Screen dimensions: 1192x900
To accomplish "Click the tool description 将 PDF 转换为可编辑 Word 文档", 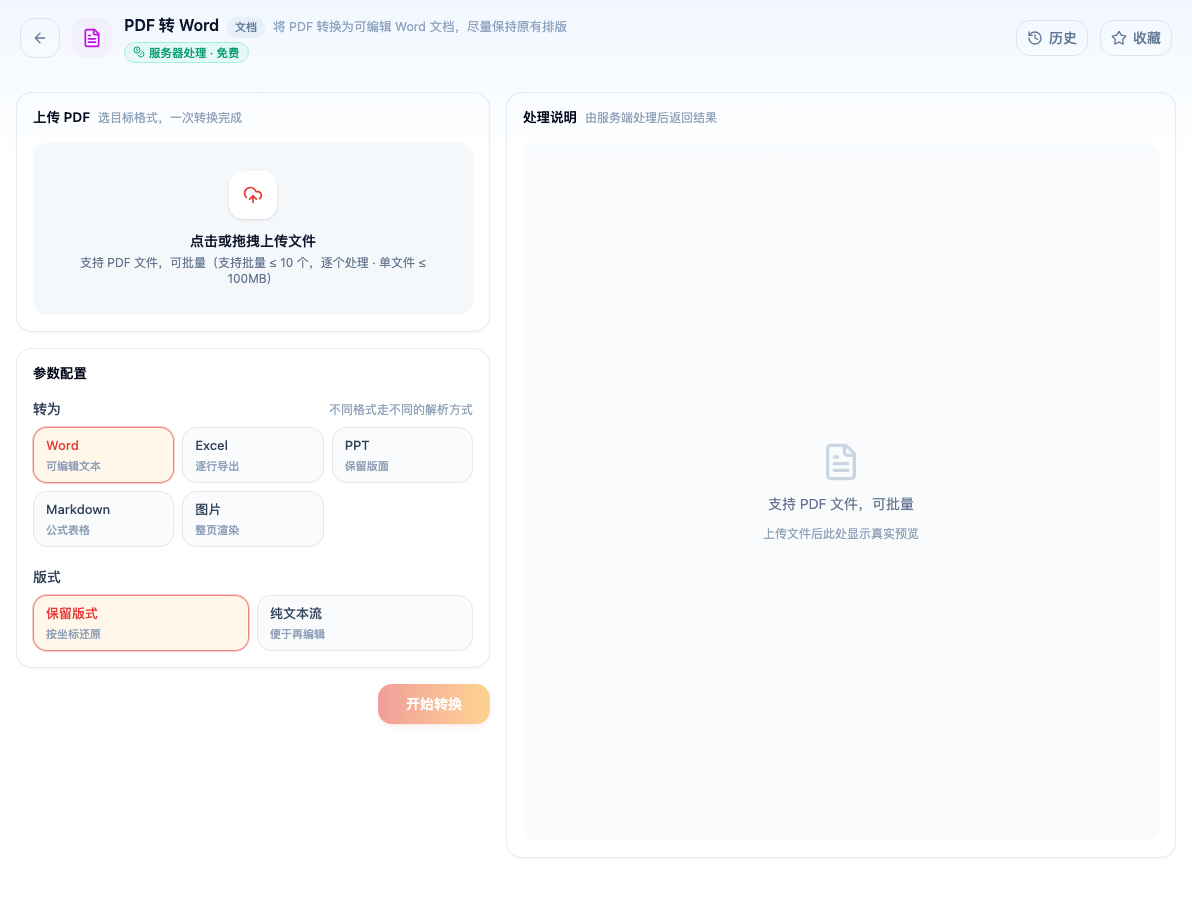I will click(x=420, y=27).
